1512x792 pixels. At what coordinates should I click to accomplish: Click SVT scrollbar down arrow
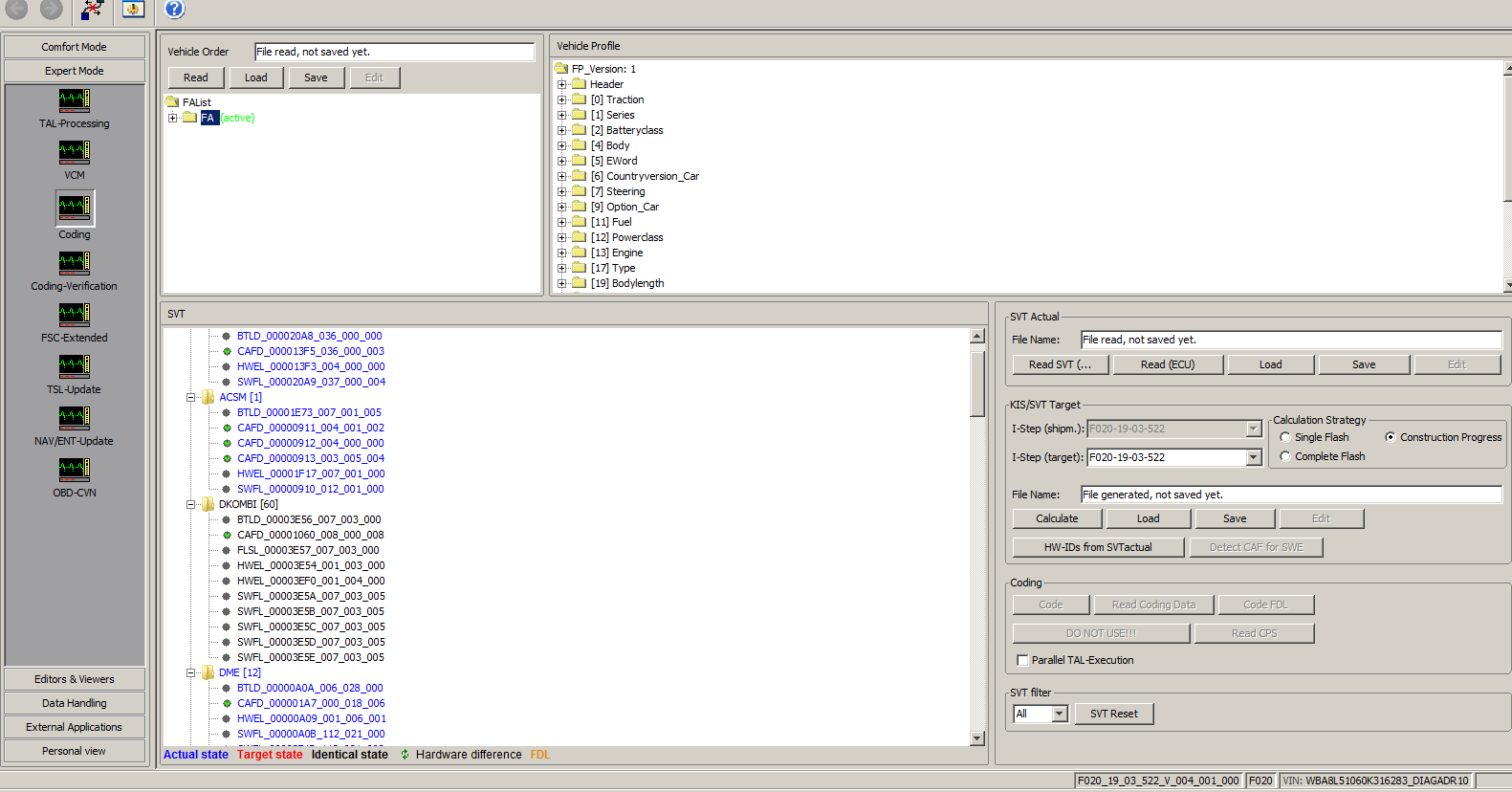[977, 738]
